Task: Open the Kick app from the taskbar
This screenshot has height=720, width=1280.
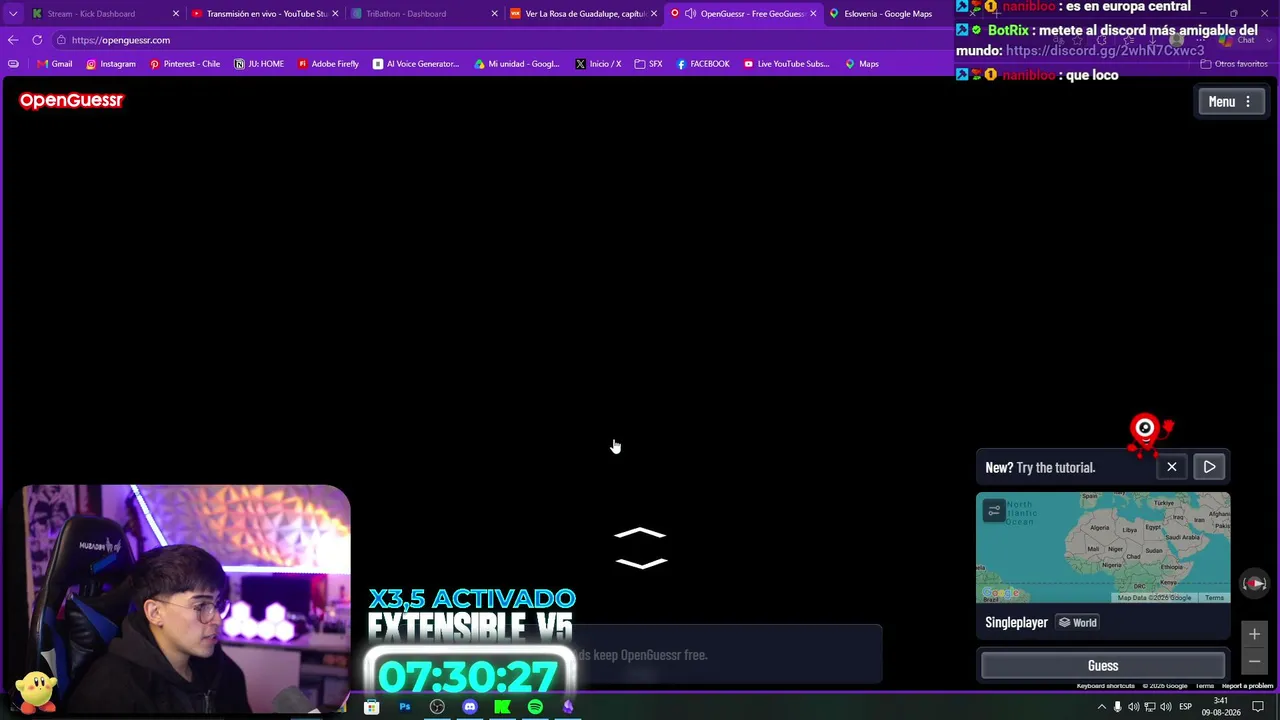Action: click(x=502, y=707)
